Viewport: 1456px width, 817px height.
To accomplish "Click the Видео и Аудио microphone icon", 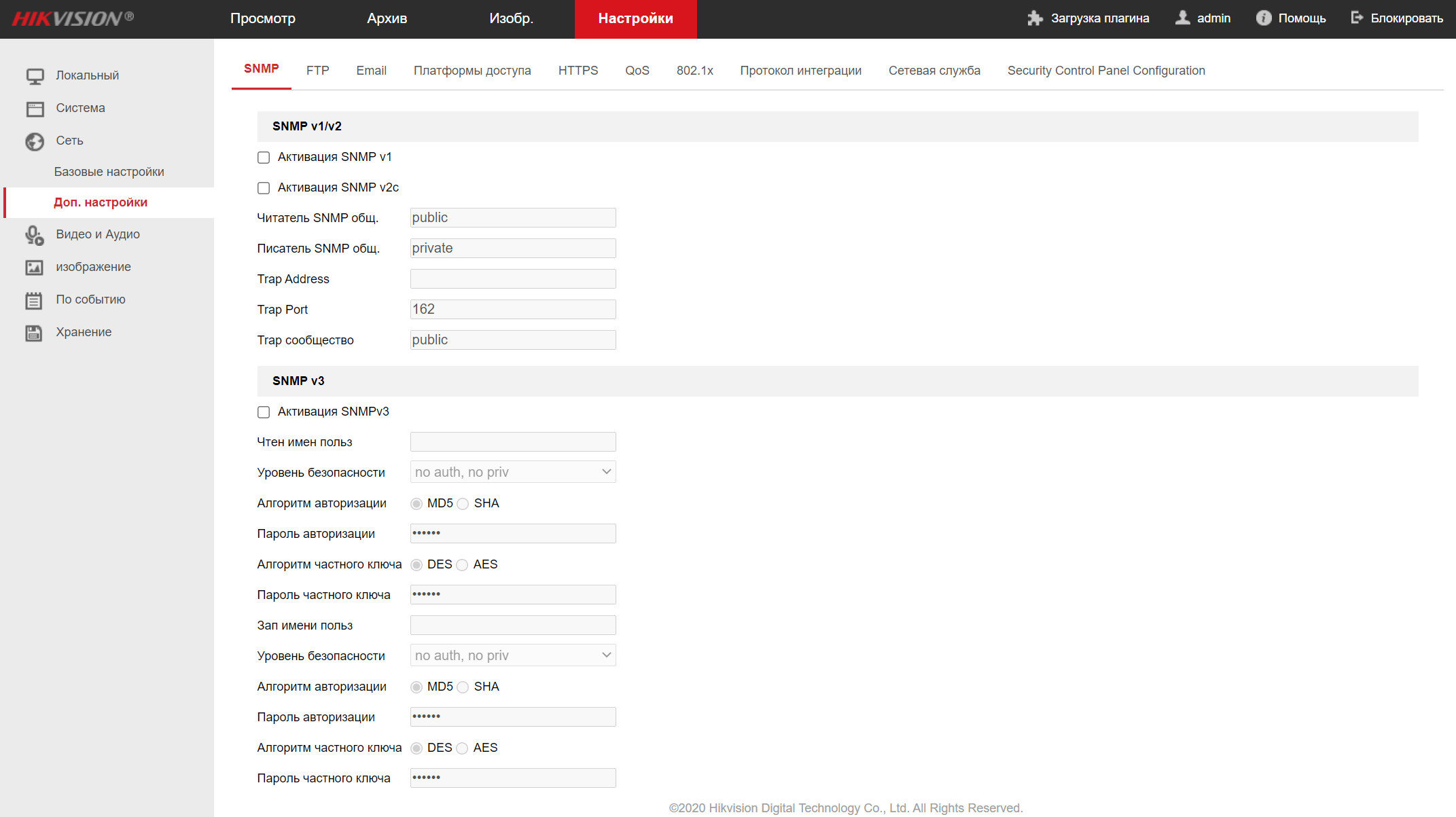I will point(35,235).
